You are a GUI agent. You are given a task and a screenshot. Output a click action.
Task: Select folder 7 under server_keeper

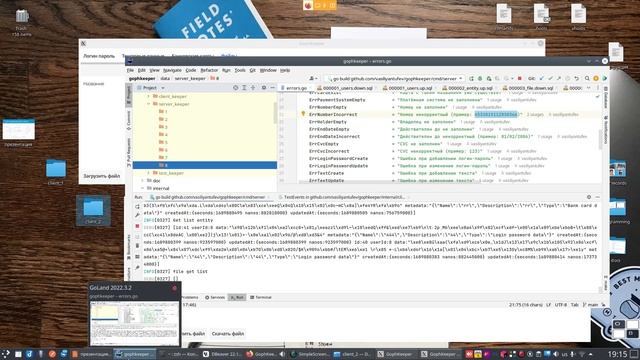tap(163, 158)
